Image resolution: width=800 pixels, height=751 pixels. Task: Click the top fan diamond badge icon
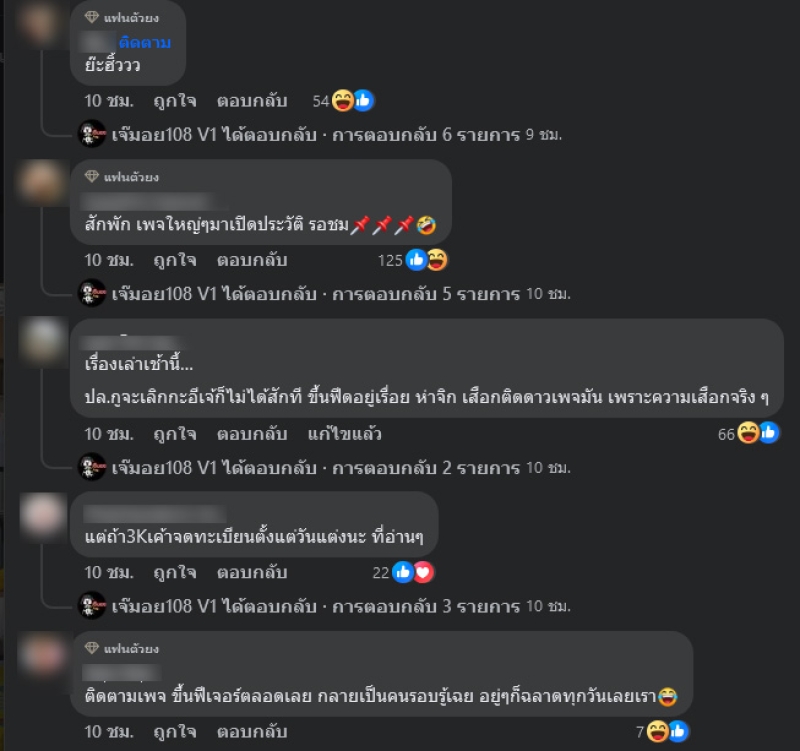pyautogui.click(x=92, y=17)
